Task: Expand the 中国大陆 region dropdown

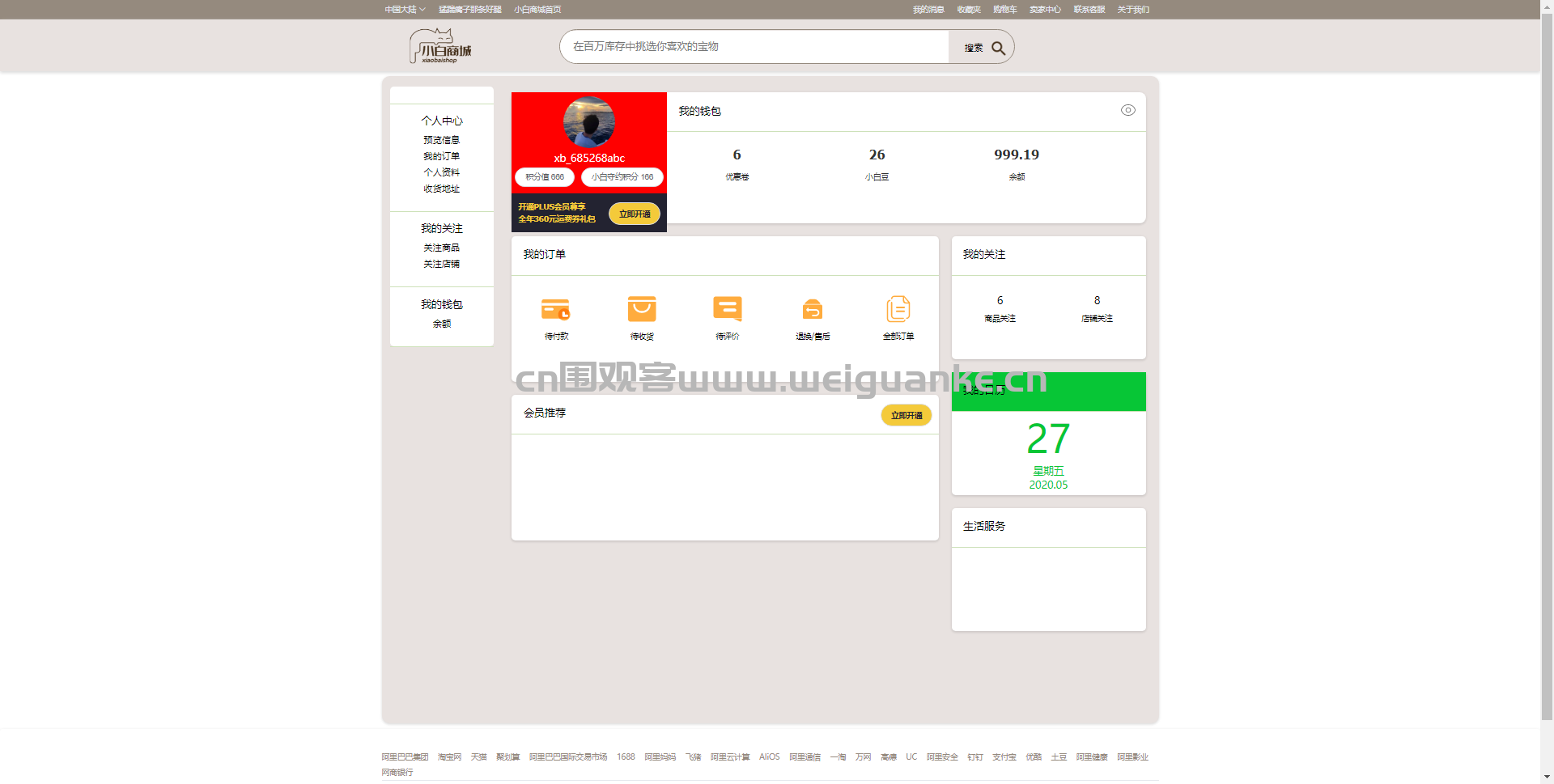Action: click(x=405, y=10)
